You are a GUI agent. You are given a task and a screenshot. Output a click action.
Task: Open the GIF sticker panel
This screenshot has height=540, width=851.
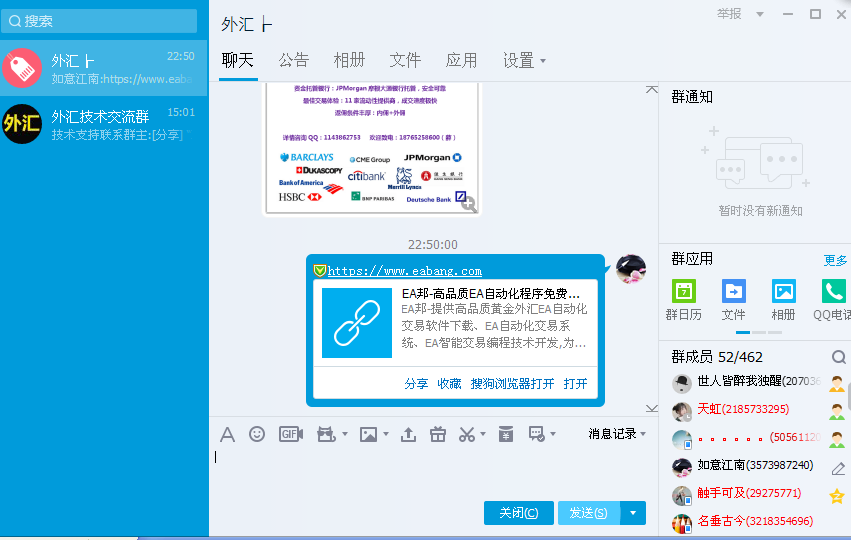tap(291, 434)
